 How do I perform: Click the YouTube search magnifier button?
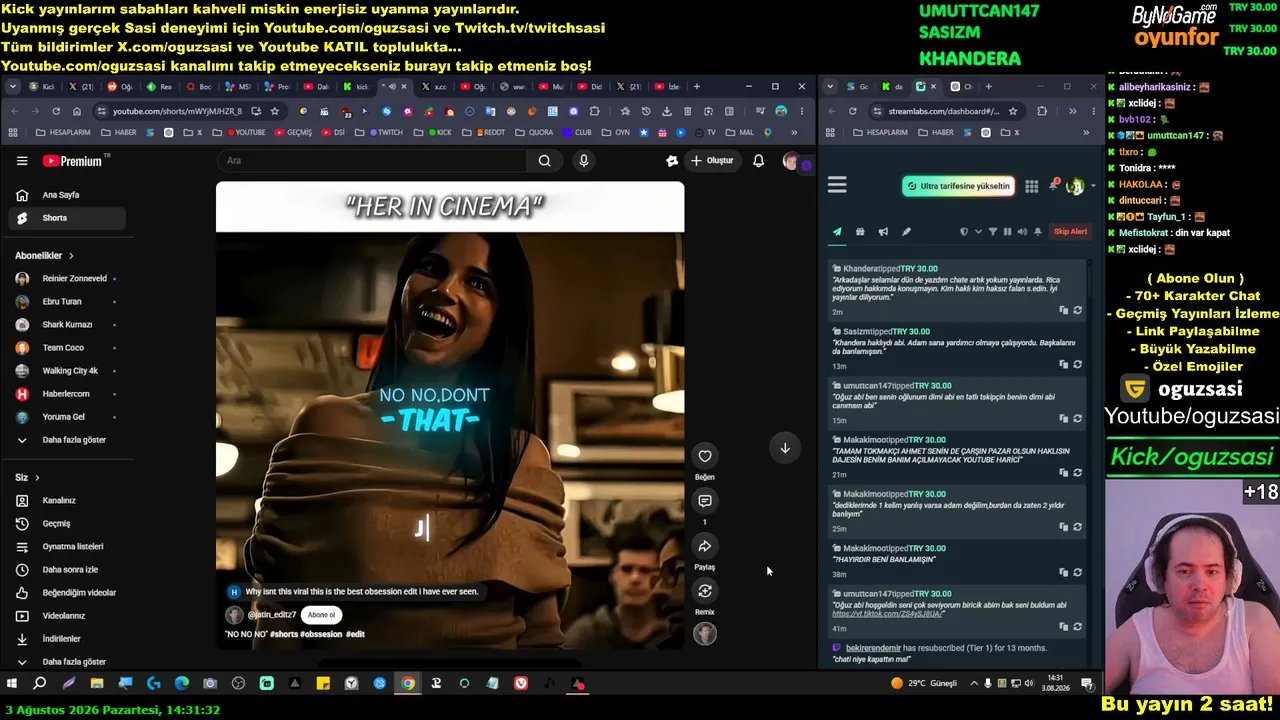pos(544,161)
